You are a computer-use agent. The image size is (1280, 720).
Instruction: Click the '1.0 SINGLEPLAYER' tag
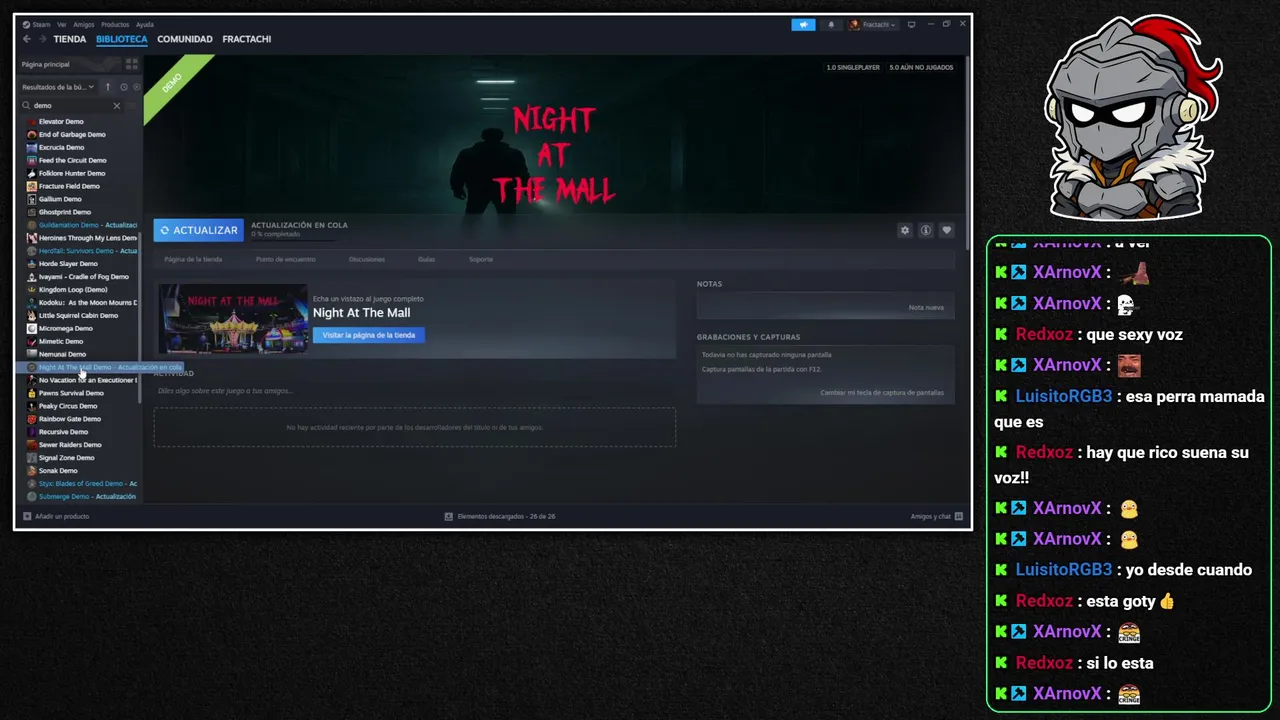(x=853, y=67)
